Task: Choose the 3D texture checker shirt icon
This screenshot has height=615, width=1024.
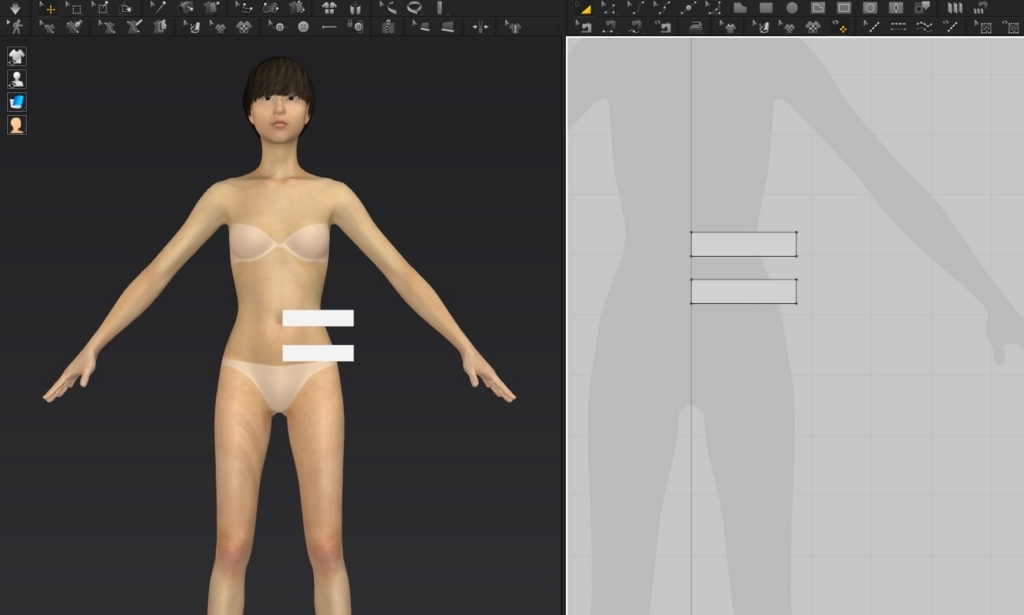Action: 243,27
